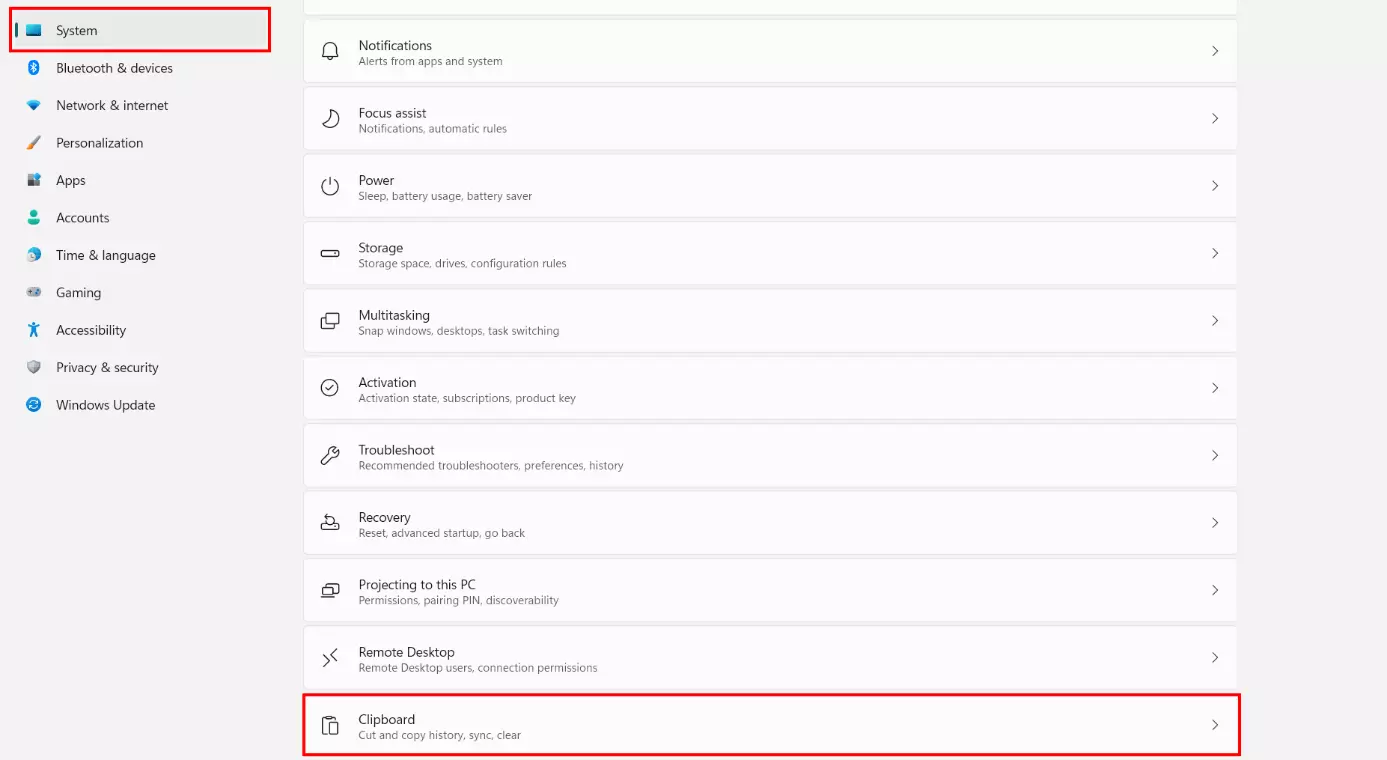Open Storage page with its chevron

coord(1215,253)
